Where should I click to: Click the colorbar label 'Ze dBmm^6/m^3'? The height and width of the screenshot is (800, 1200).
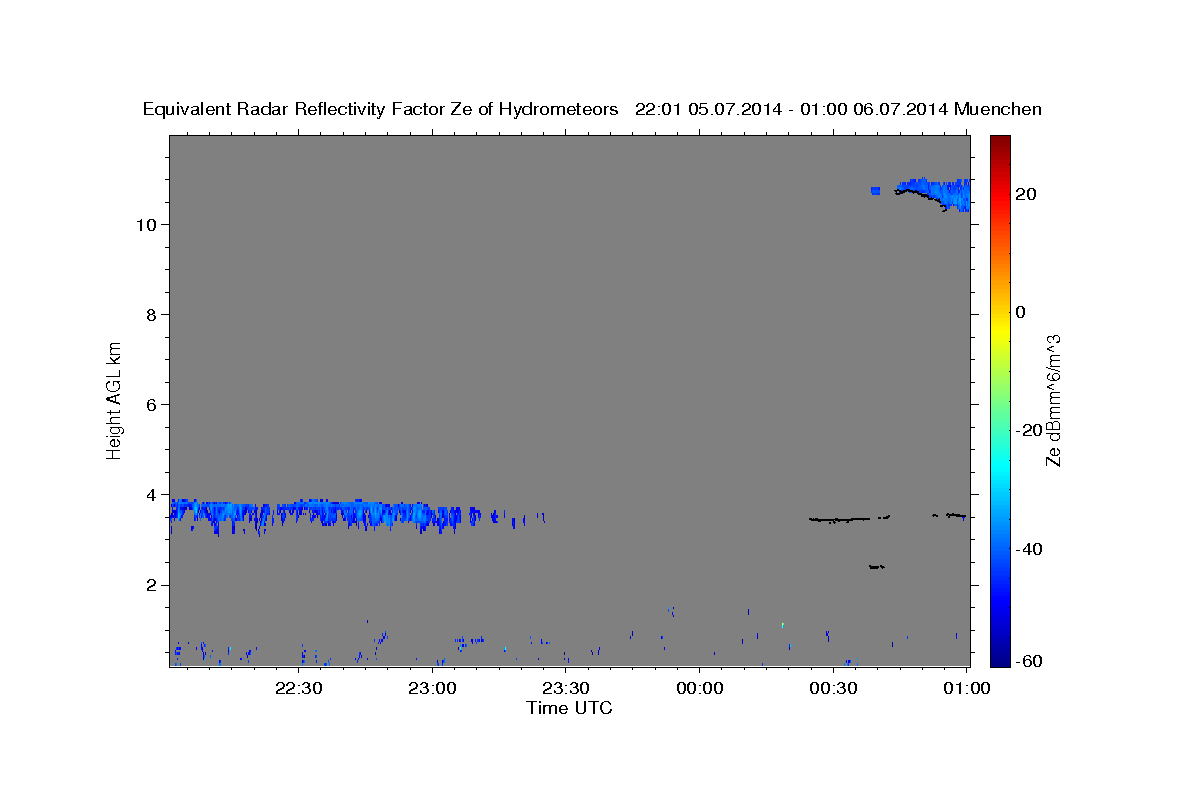click(1053, 399)
